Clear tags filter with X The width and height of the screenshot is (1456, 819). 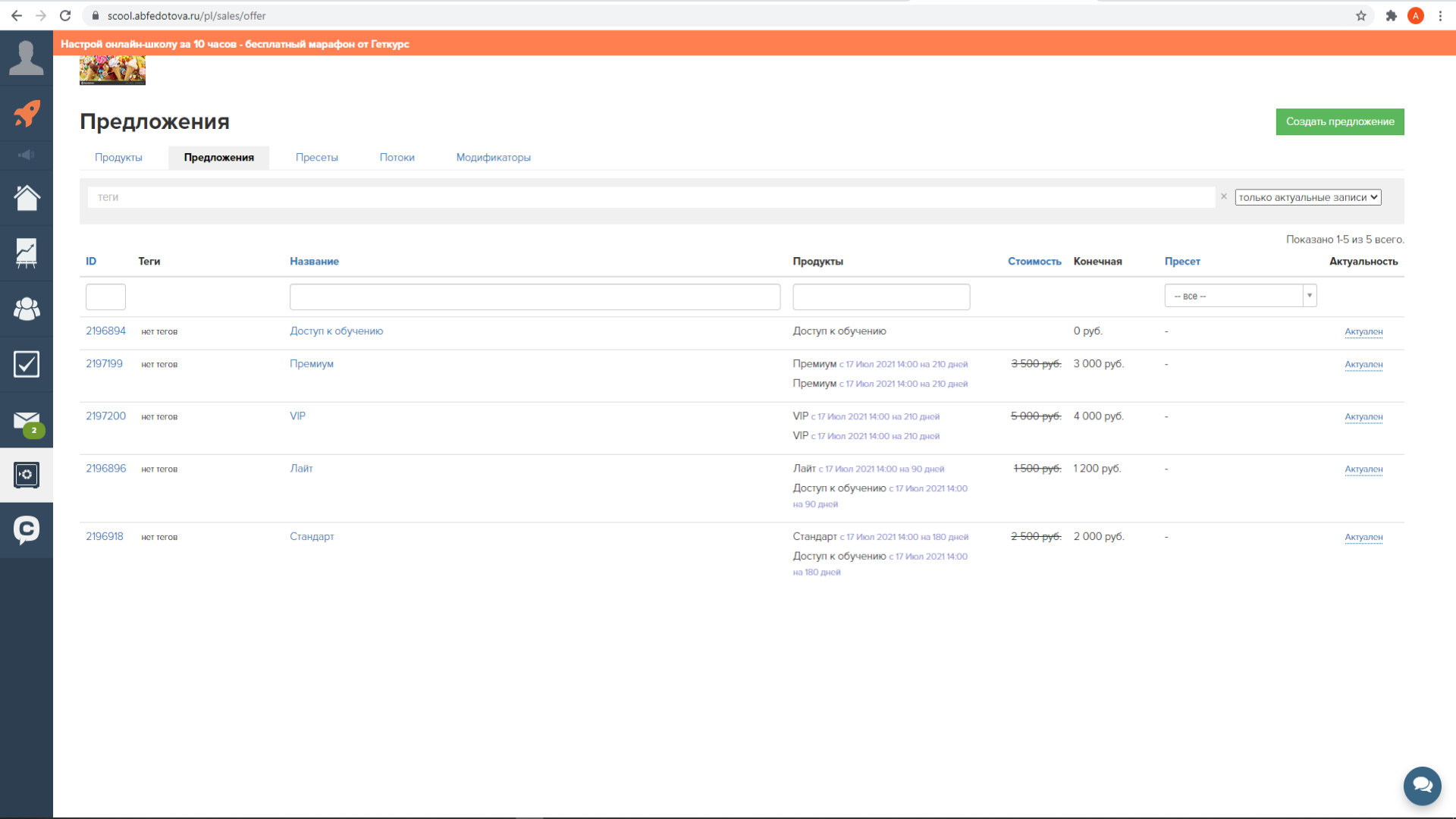(1223, 196)
